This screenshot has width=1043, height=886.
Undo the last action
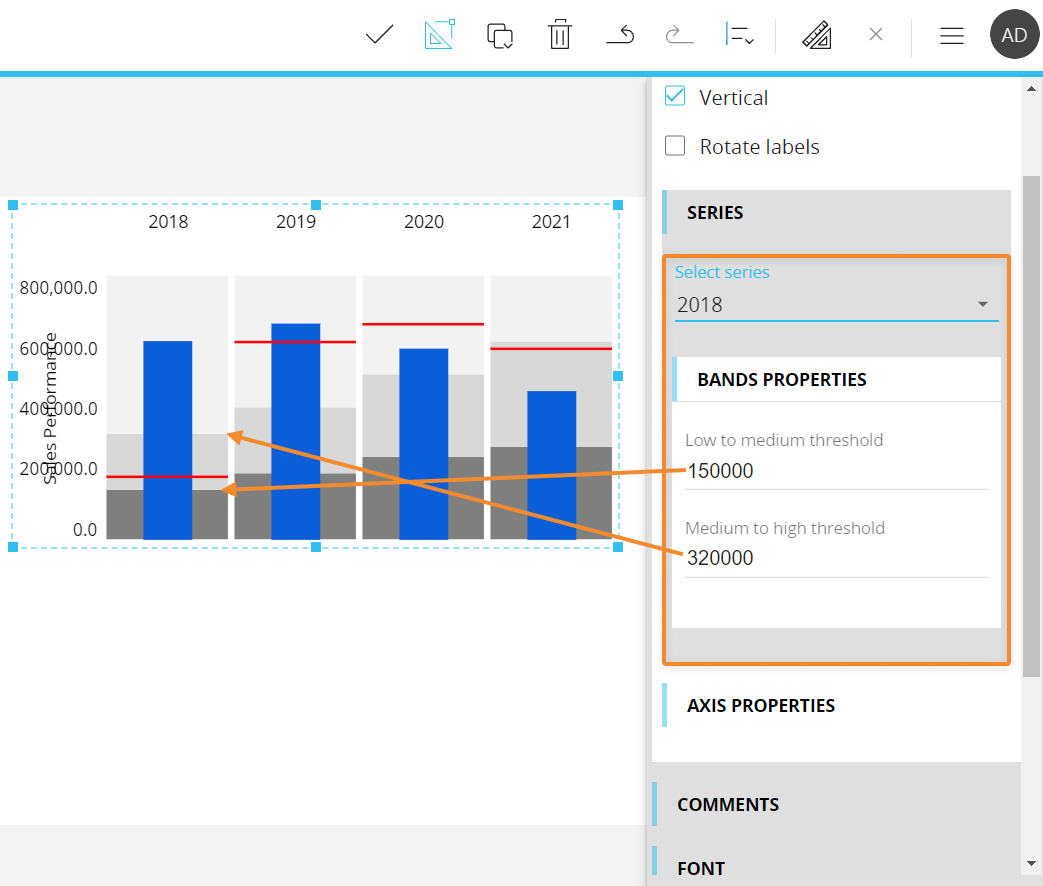click(x=620, y=36)
